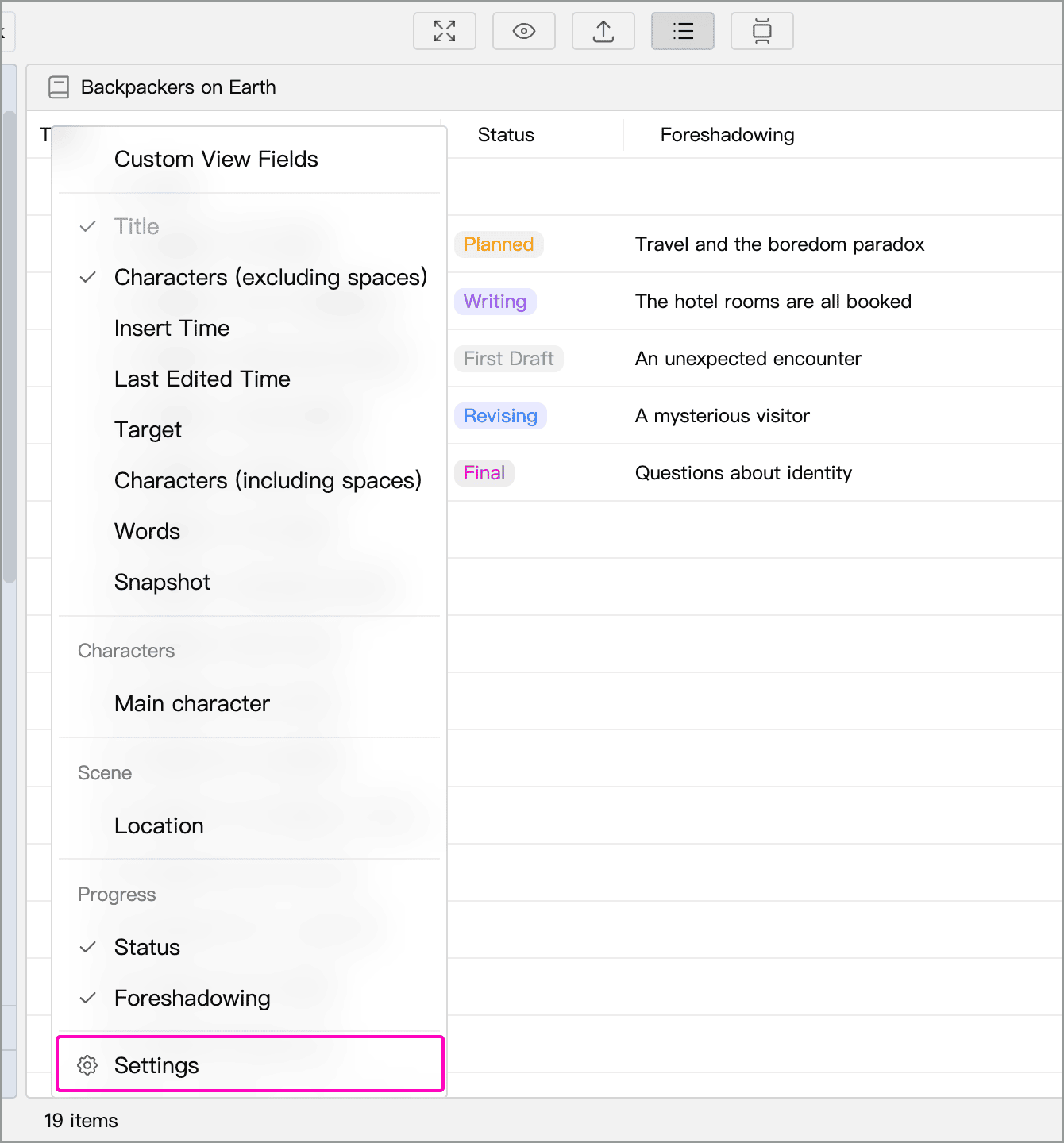Enable the Location field

tap(249, 825)
